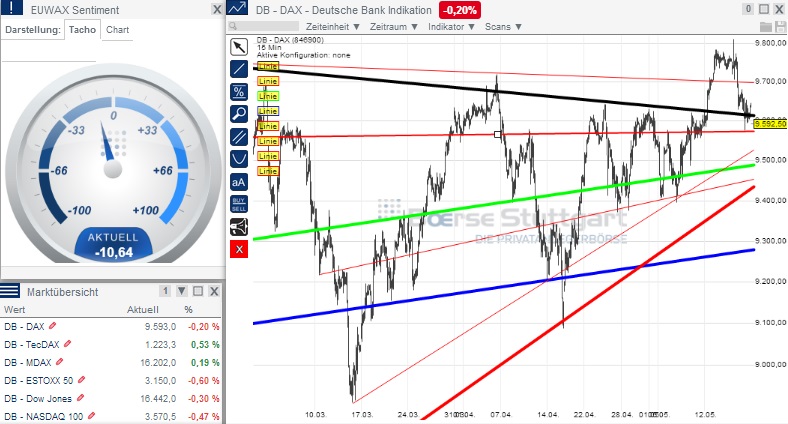Viewport: 788px width, 424px height.
Task: Click the yellow 9.592,50 price label
Action: [x=770, y=124]
